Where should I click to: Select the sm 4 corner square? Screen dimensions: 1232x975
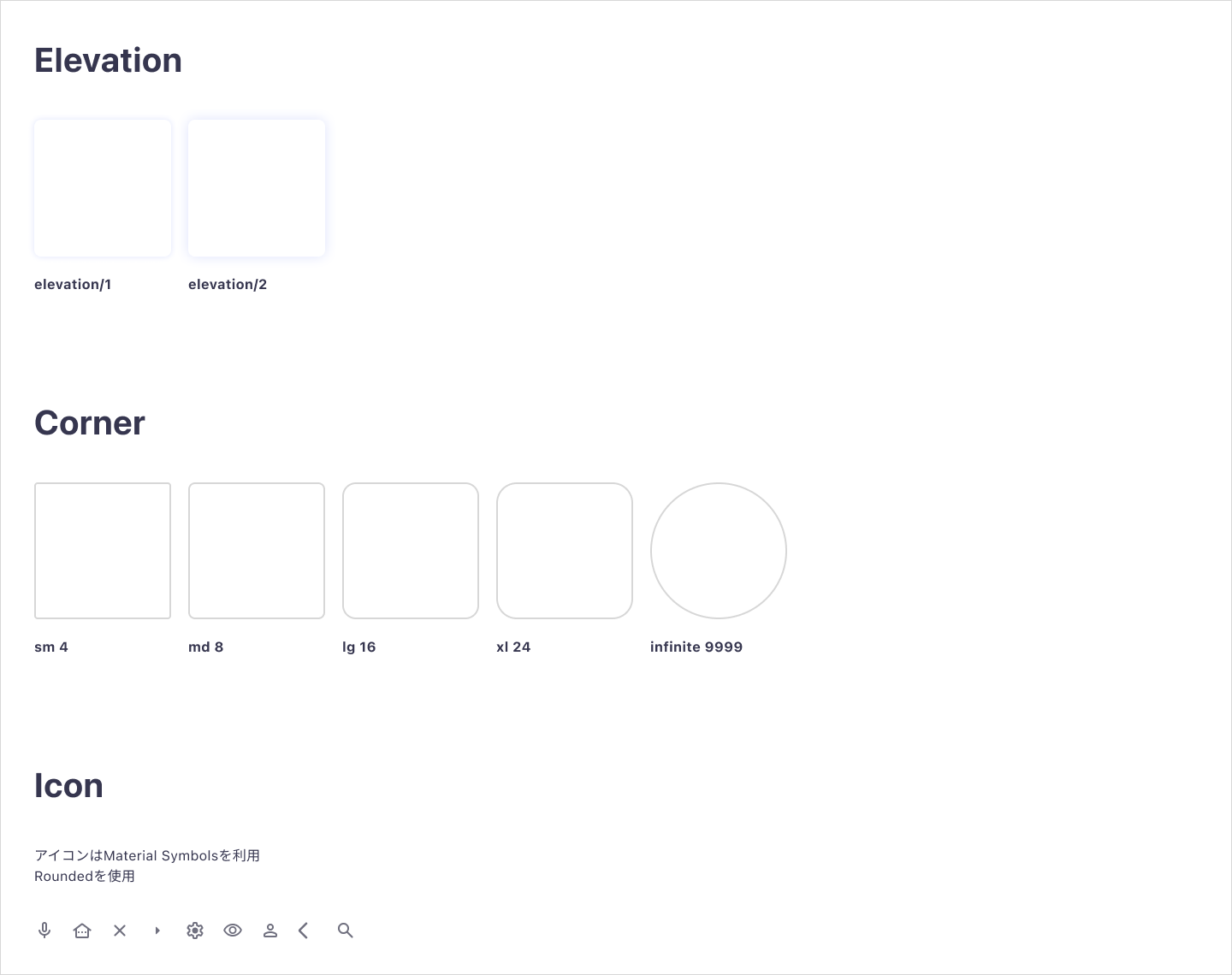click(103, 551)
